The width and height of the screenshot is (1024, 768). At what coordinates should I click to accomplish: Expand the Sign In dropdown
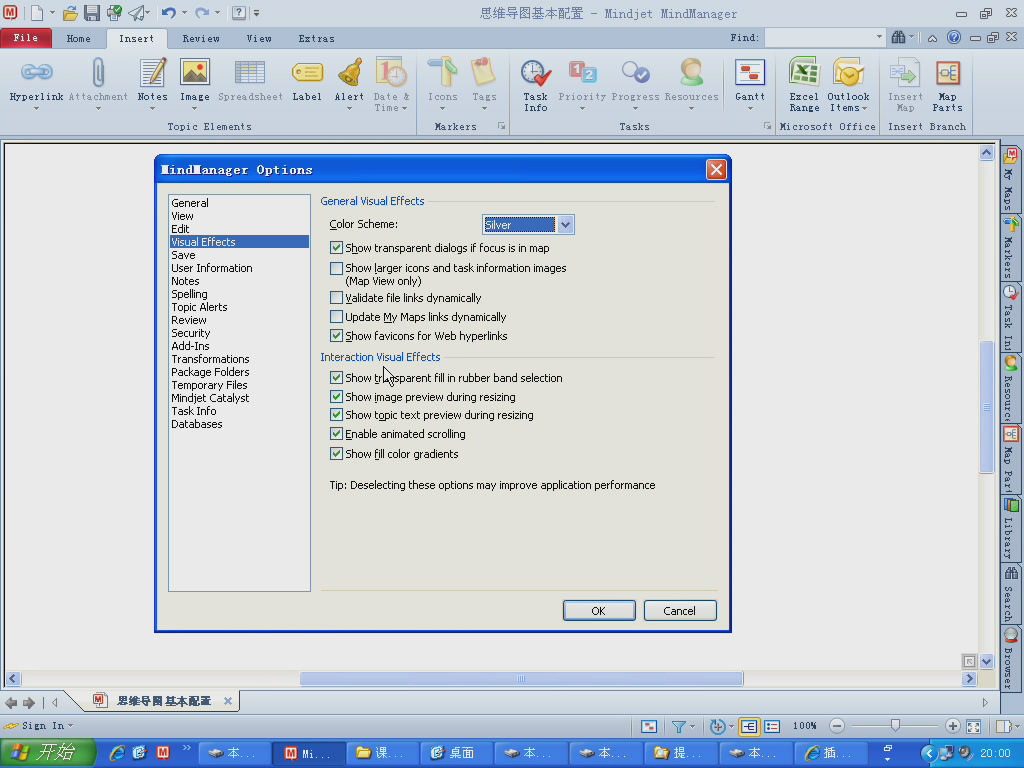(70, 726)
